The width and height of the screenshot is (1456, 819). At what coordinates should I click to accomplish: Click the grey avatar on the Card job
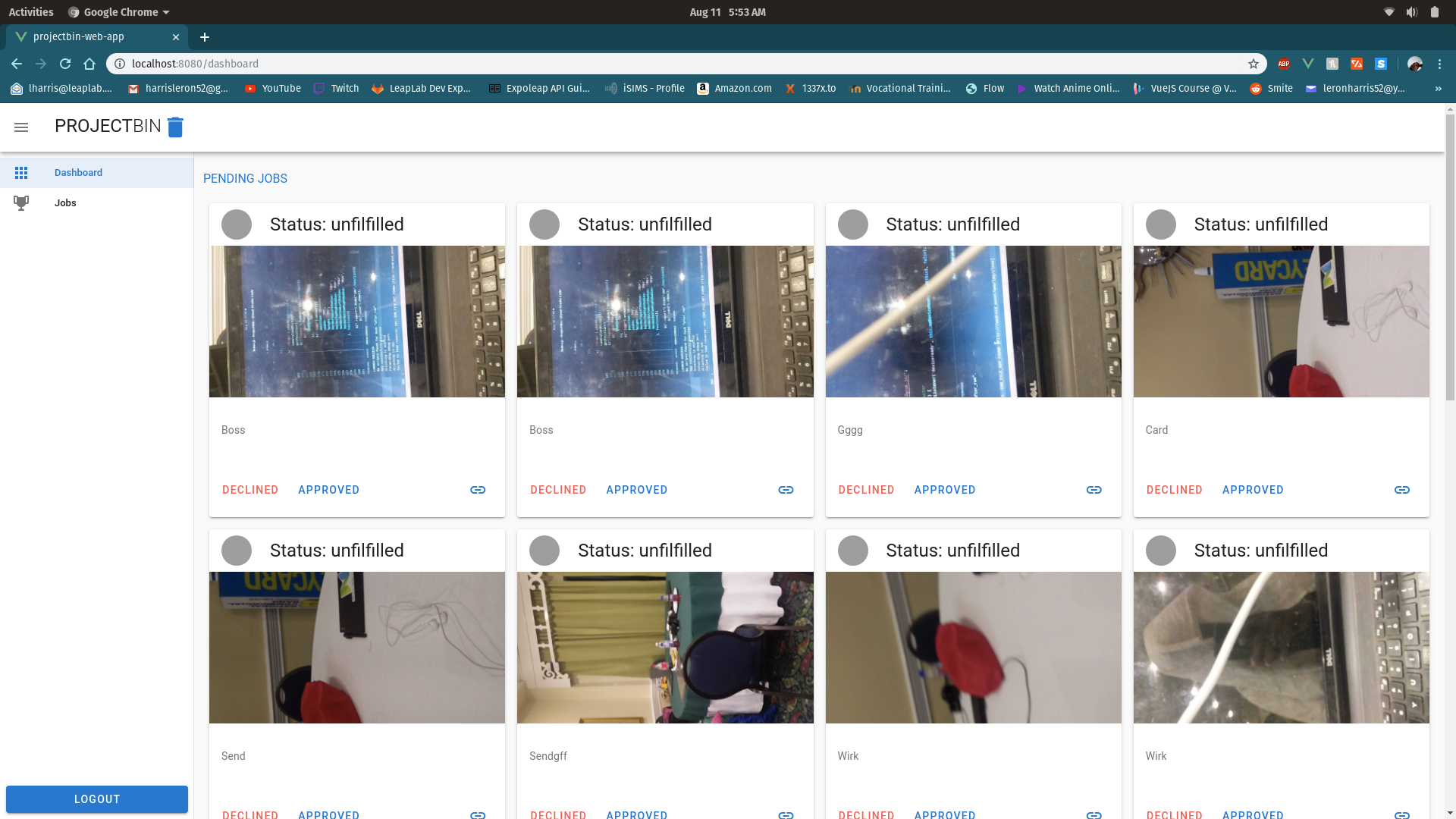tap(1160, 224)
